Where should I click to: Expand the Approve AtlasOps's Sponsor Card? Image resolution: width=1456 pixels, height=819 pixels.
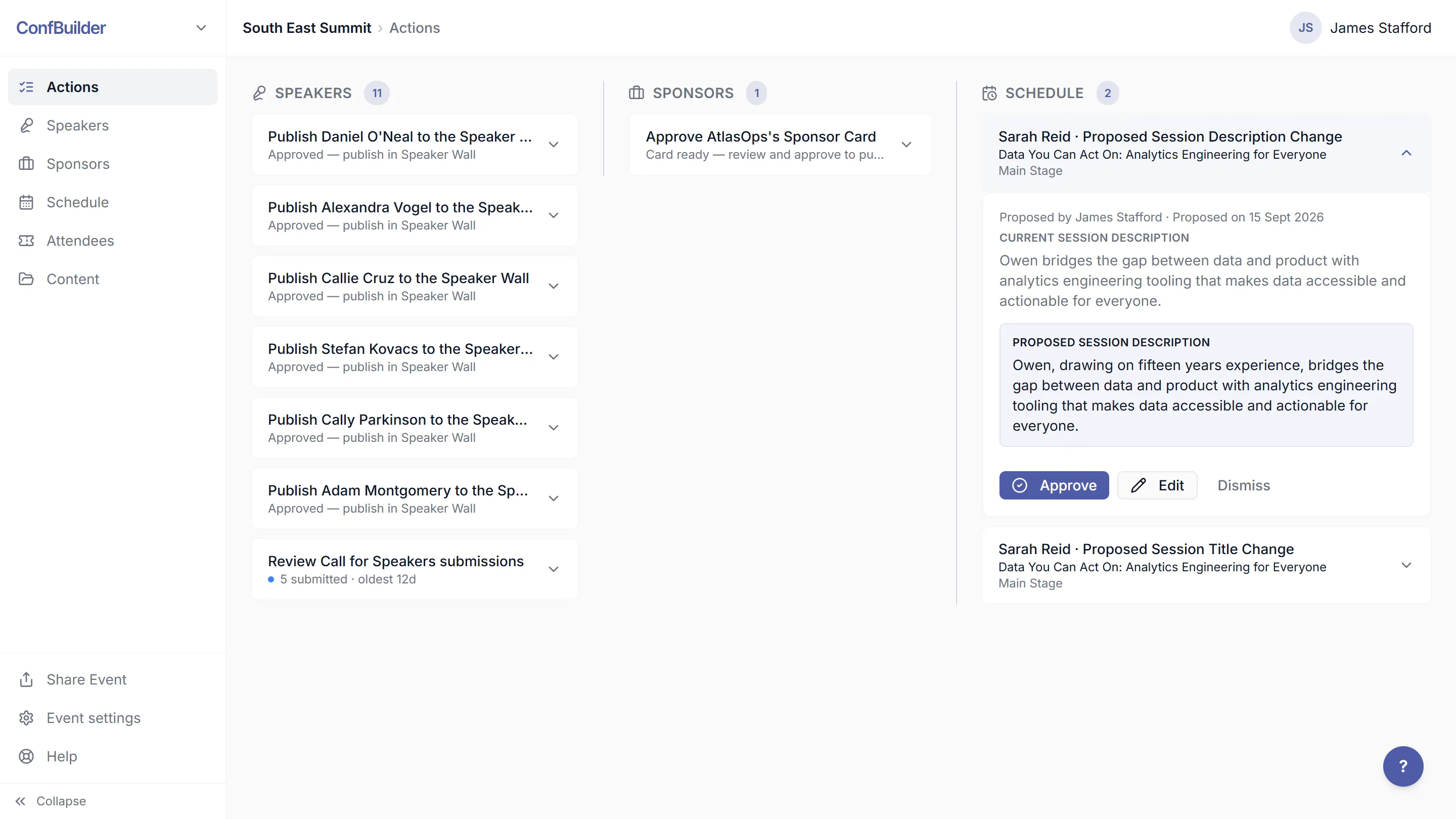coord(906,145)
